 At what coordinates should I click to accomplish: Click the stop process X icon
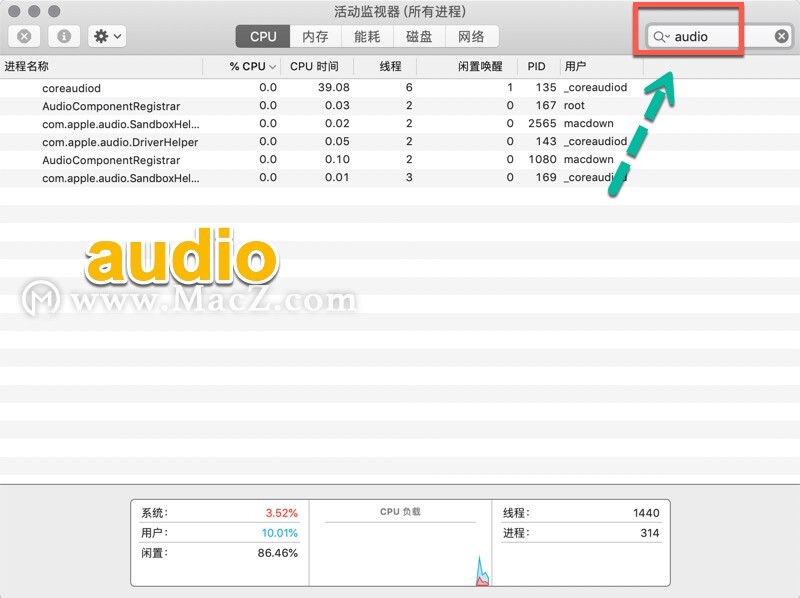(x=24, y=36)
